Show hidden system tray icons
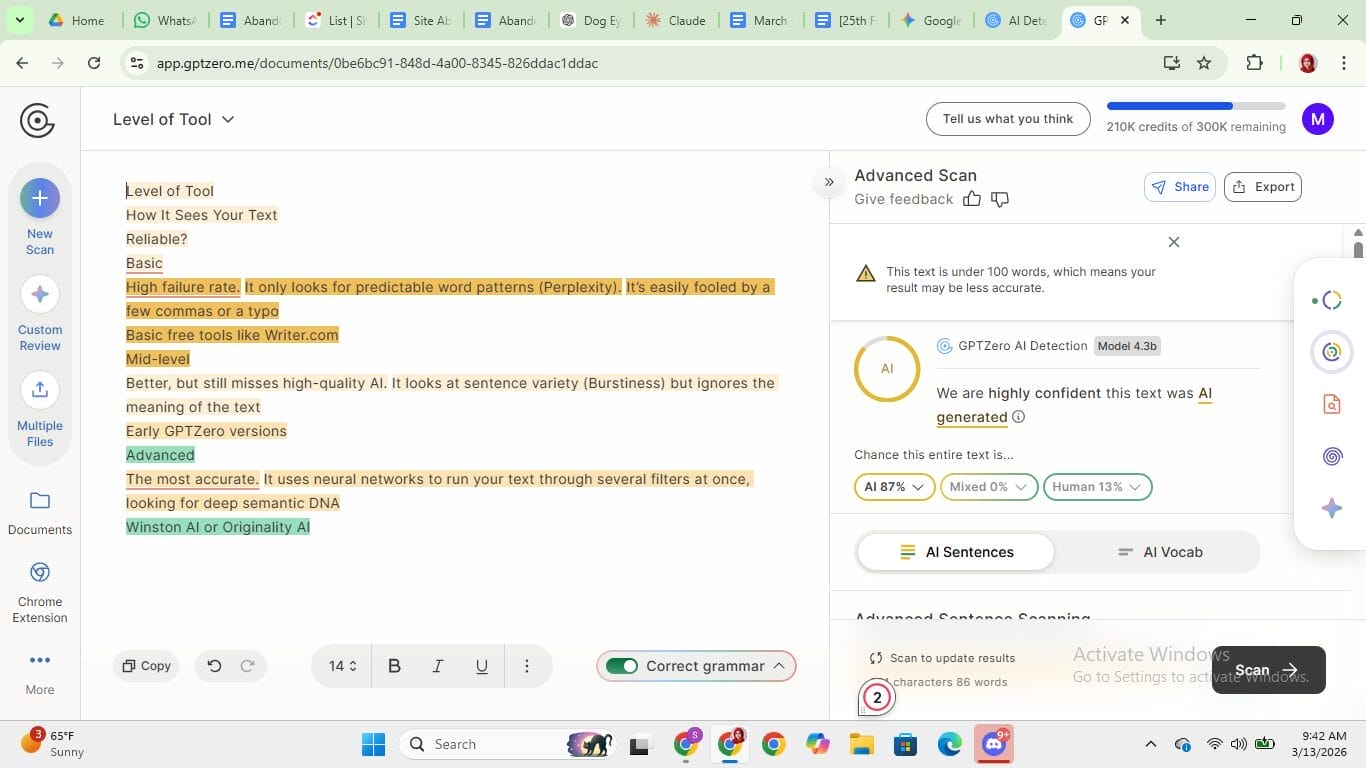This screenshot has width=1366, height=768. tap(1150, 744)
